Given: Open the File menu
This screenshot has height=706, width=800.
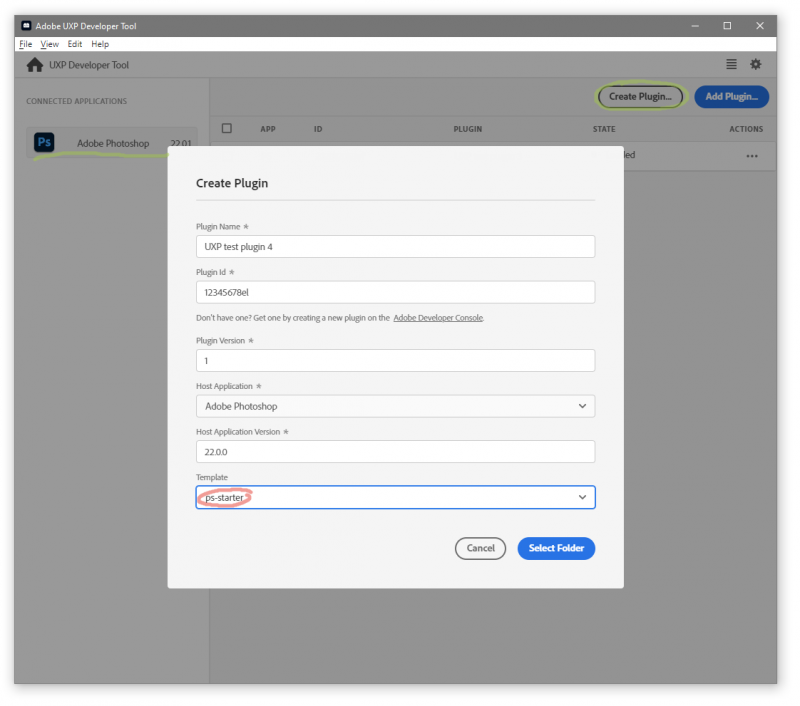Looking at the screenshot, I should click(x=26, y=44).
